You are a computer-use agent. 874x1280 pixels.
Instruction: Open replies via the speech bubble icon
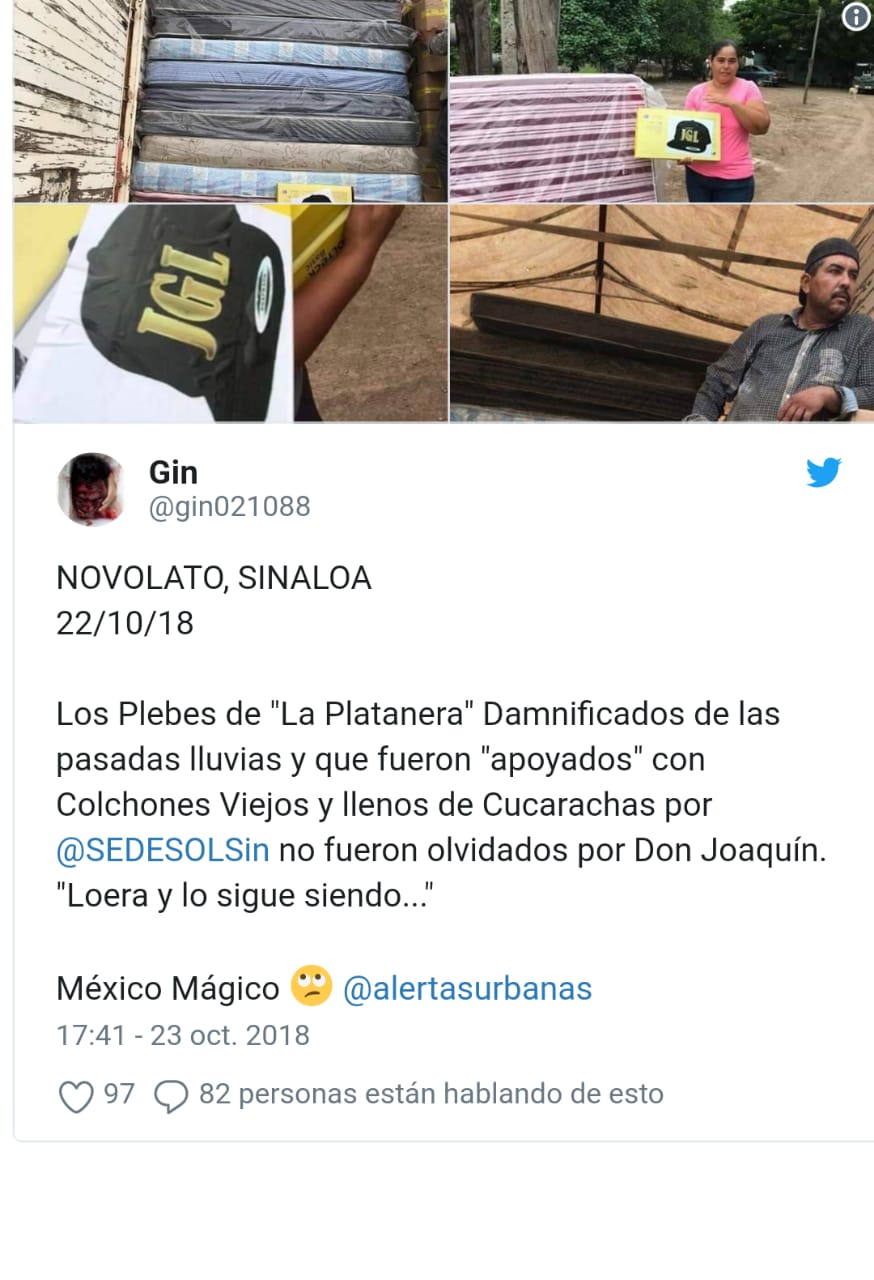(171, 1096)
